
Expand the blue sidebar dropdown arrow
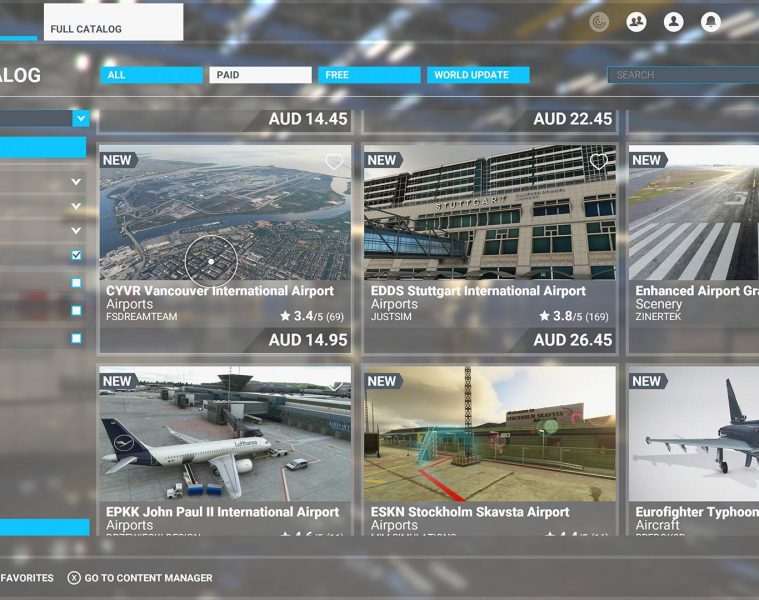[81, 118]
